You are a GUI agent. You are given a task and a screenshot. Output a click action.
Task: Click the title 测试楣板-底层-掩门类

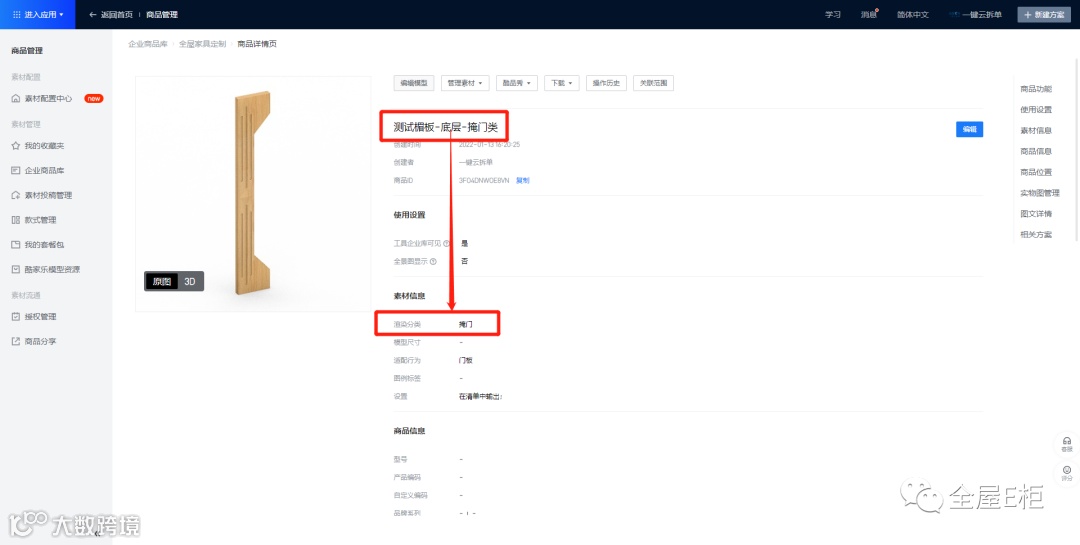pos(445,127)
